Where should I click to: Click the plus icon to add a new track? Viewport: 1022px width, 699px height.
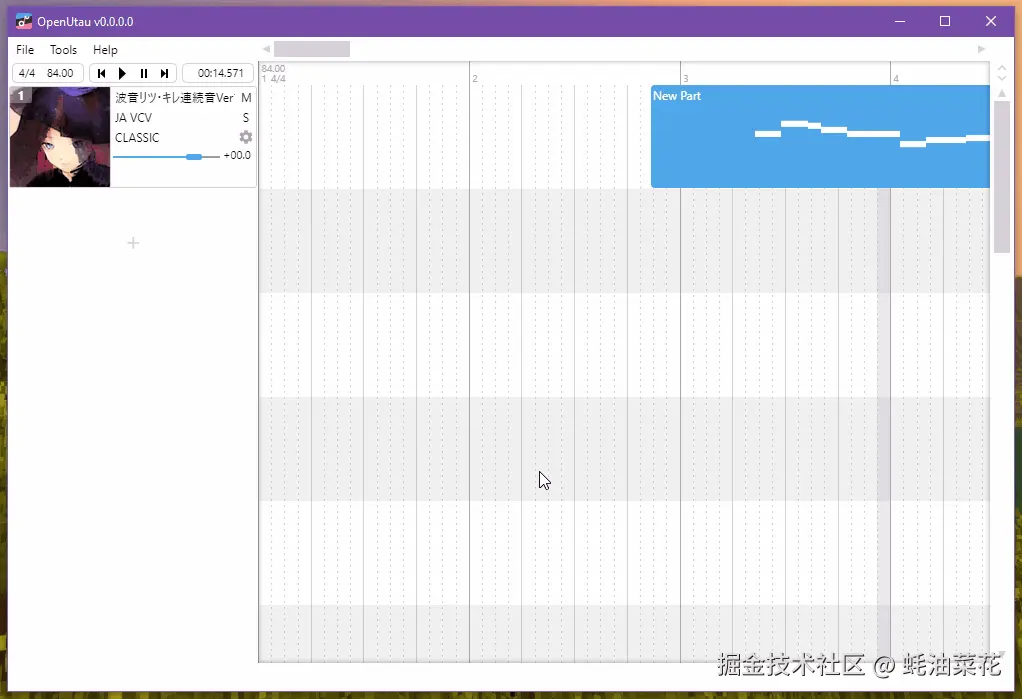tap(132, 242)
